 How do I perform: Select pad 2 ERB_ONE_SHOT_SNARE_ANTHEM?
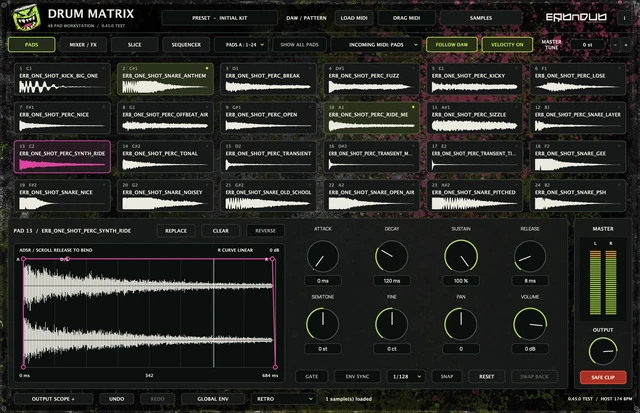[x=165, y=79]
